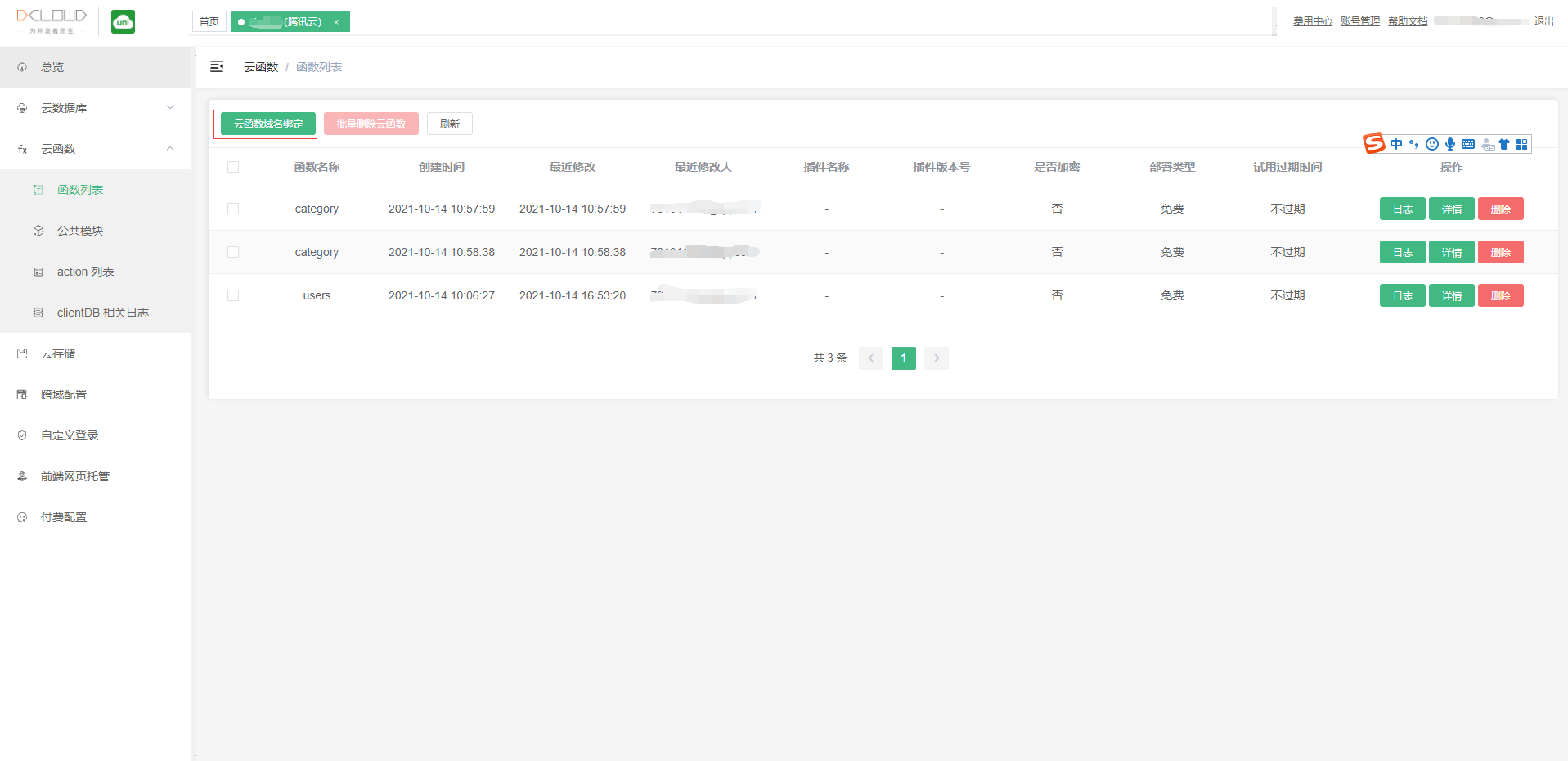Open 帮助文档 documentation link

coord(1406,20)
